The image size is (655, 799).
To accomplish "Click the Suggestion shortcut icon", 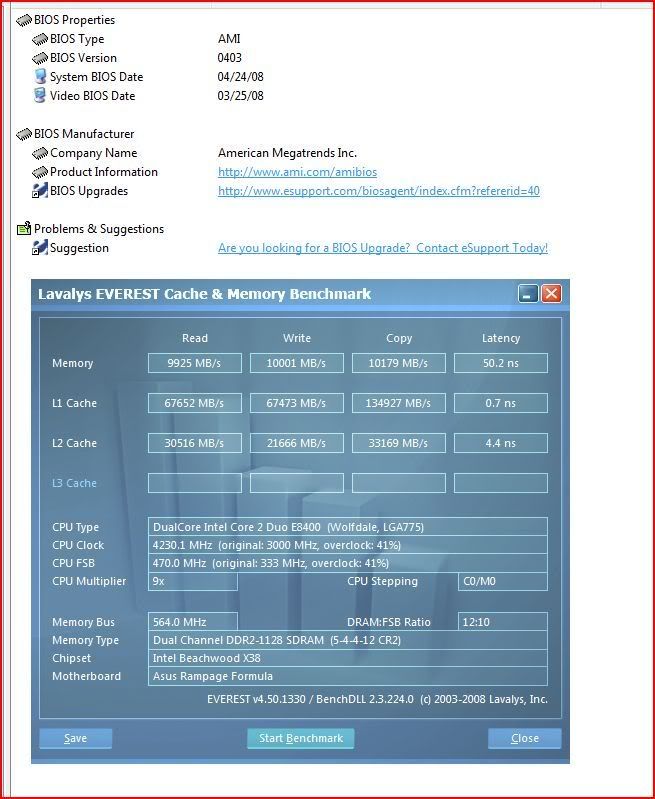I will [40, 248].
